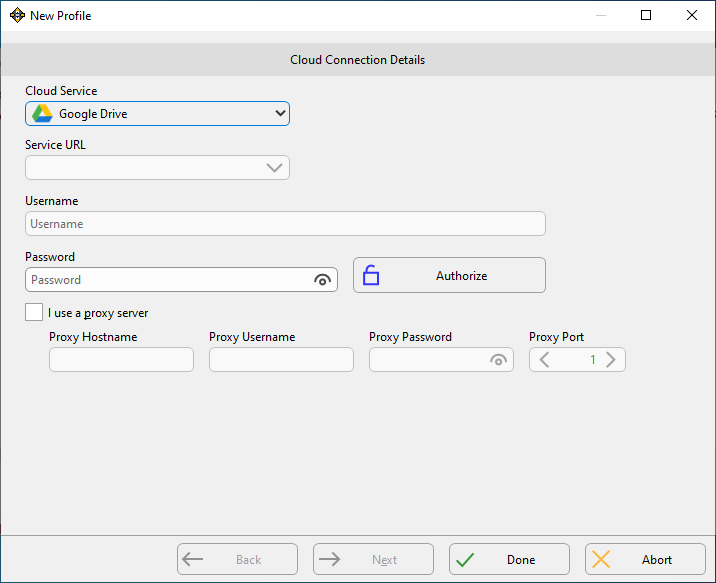Select the Proxy Hostname text box
716x583 pixels.
coord(121,360)
